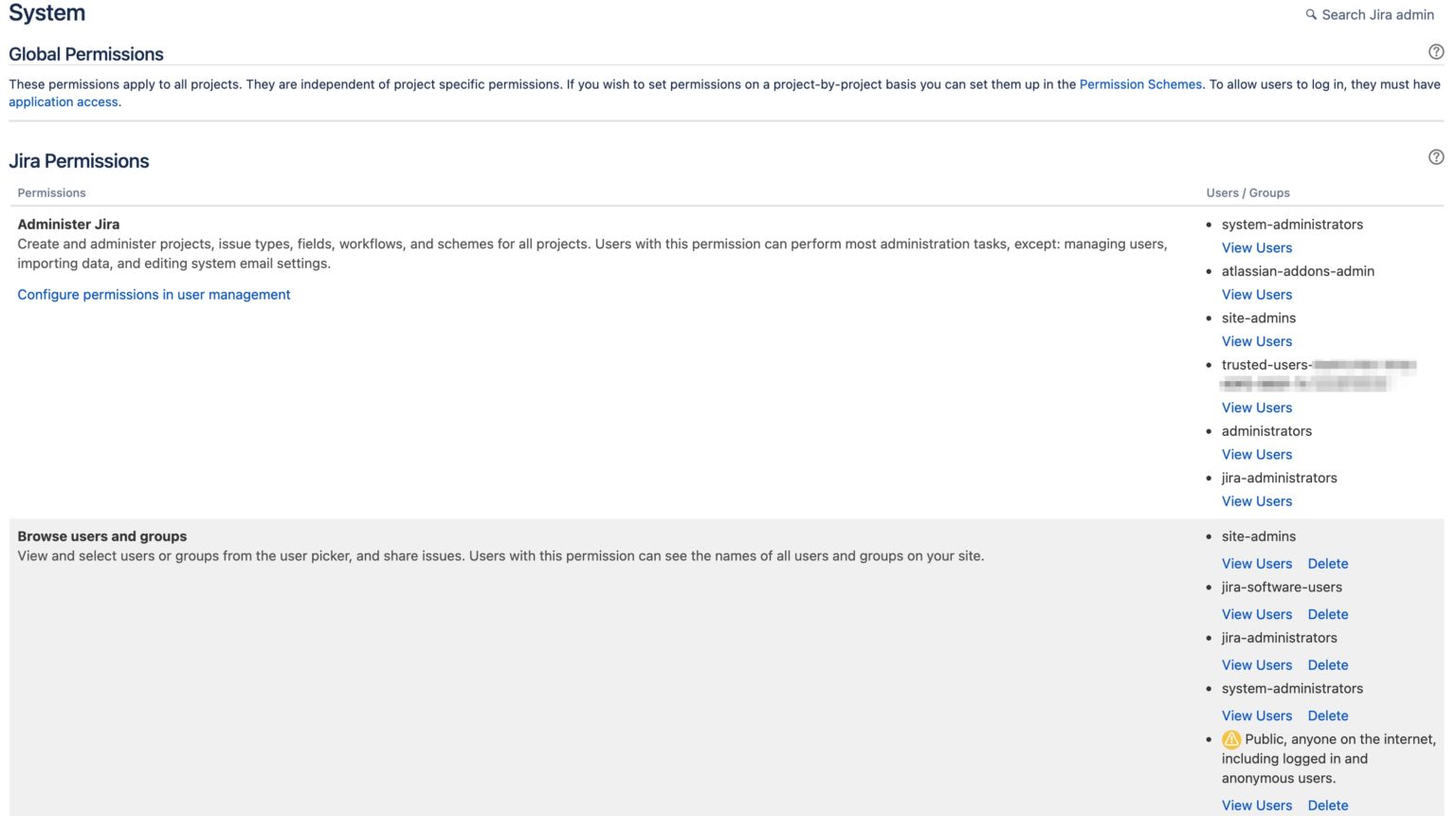
Task: Click the Permissions column header
Action: 51,192
